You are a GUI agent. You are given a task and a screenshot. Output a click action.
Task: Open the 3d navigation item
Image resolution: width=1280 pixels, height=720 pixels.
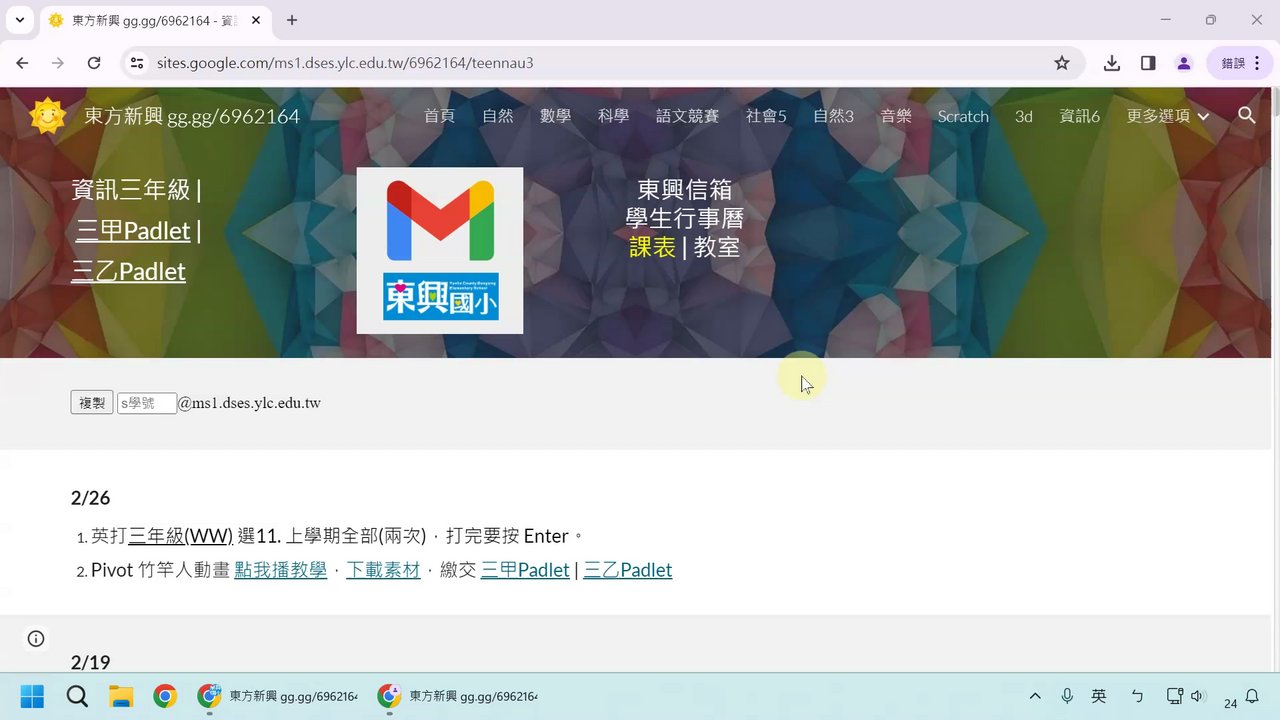coord(1024,116)
